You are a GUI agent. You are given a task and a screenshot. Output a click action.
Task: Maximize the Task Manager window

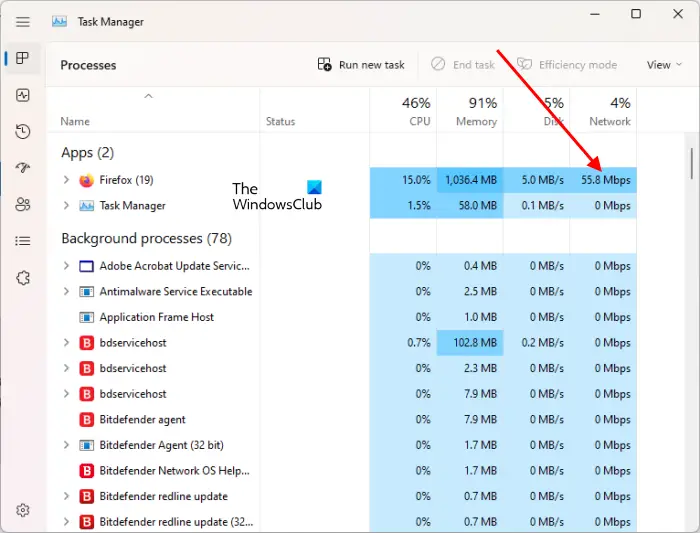coord(636,14)
